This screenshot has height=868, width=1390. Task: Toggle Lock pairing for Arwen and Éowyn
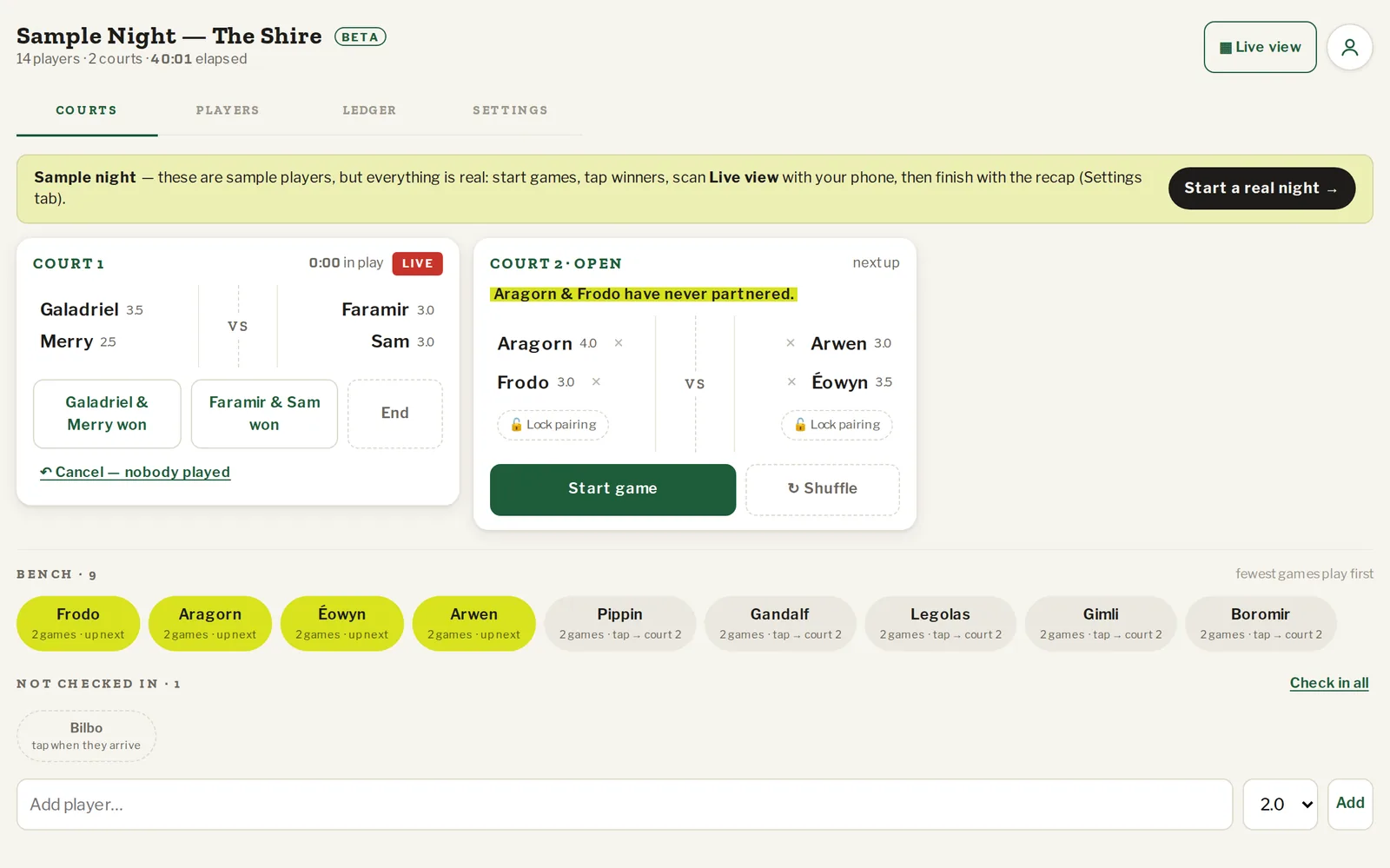pos(837,425)
